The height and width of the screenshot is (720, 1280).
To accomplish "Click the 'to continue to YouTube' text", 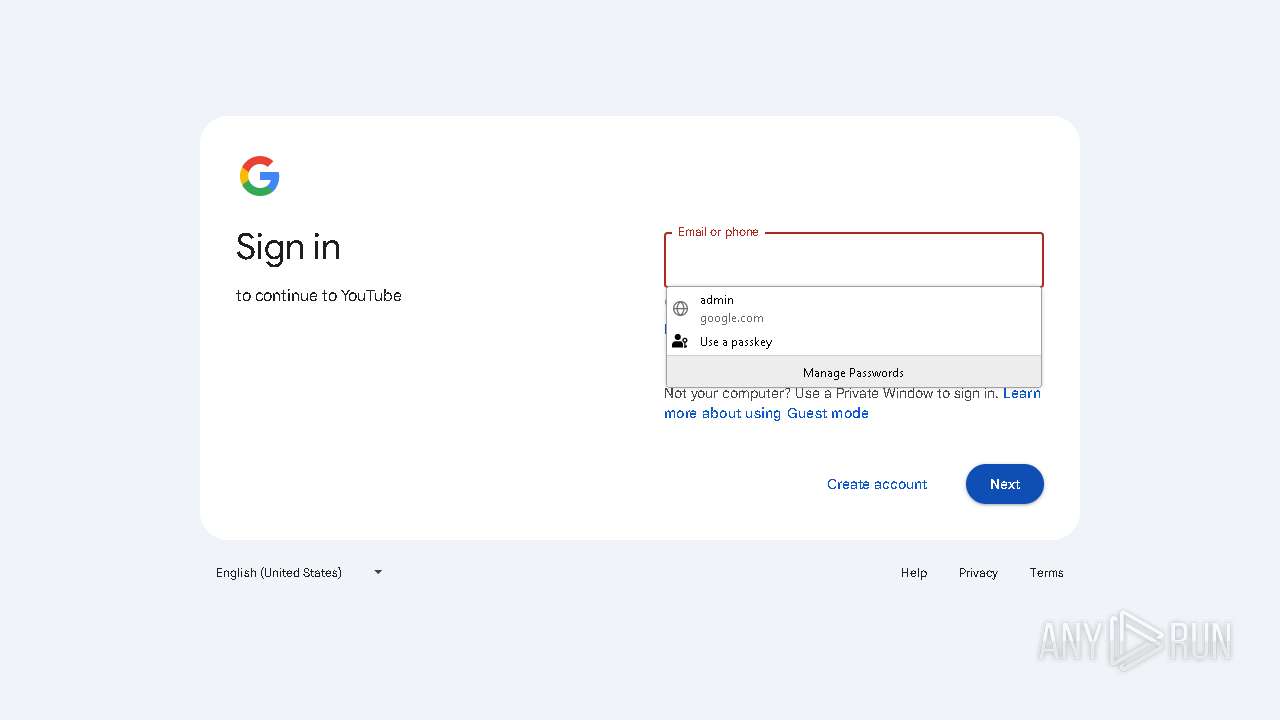I will coord(319,296).
